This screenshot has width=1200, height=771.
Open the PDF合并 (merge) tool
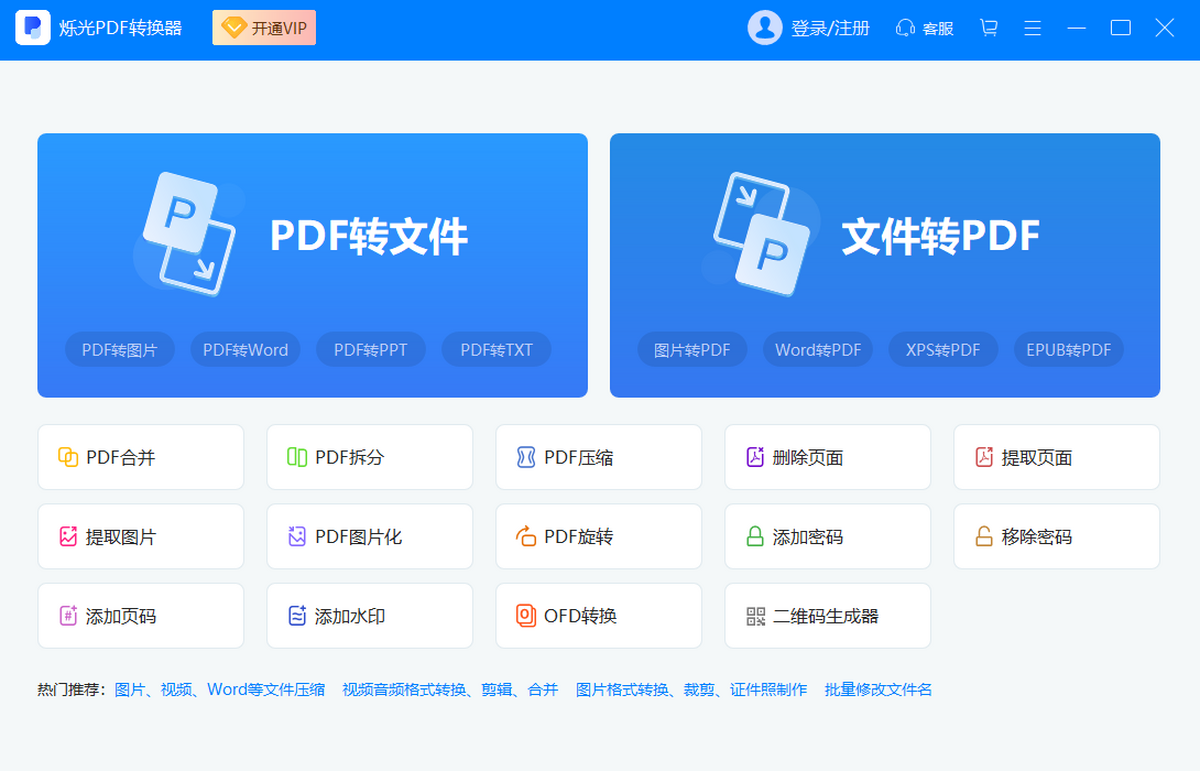140,457
